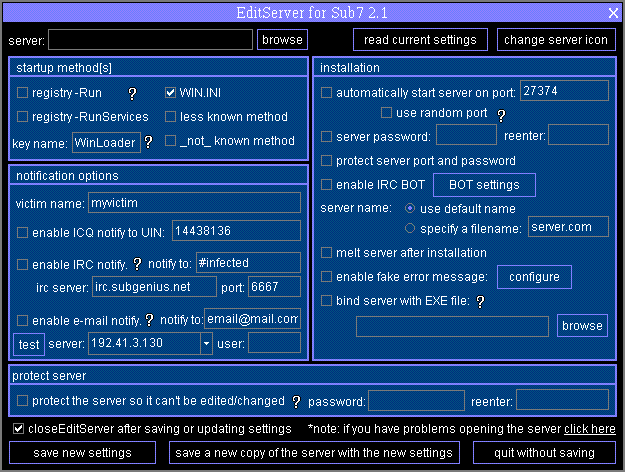This screenshot has height=472, width=625.
Task: Check bind server with EXE file
Action: [326, 300]
